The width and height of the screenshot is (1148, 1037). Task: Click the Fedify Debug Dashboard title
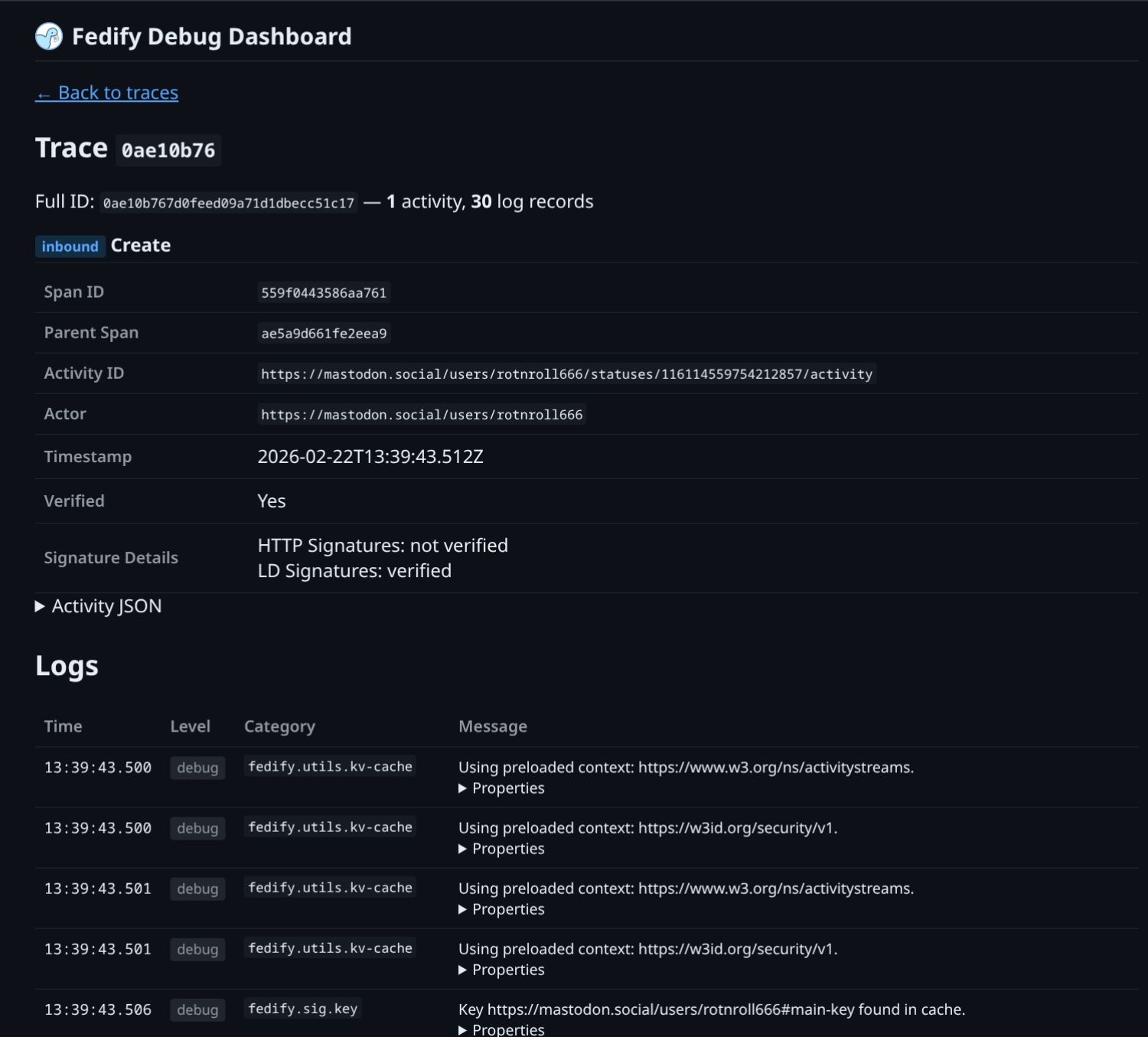(211, 37)
